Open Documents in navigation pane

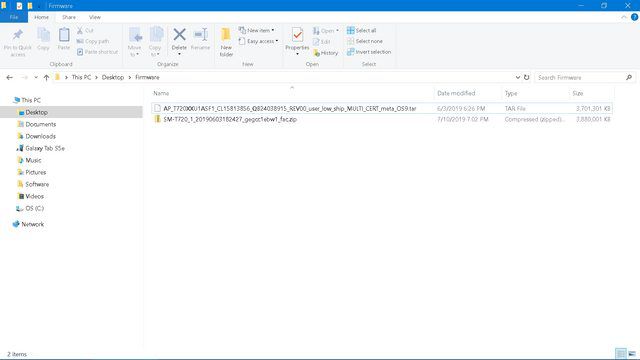point(37,124)
